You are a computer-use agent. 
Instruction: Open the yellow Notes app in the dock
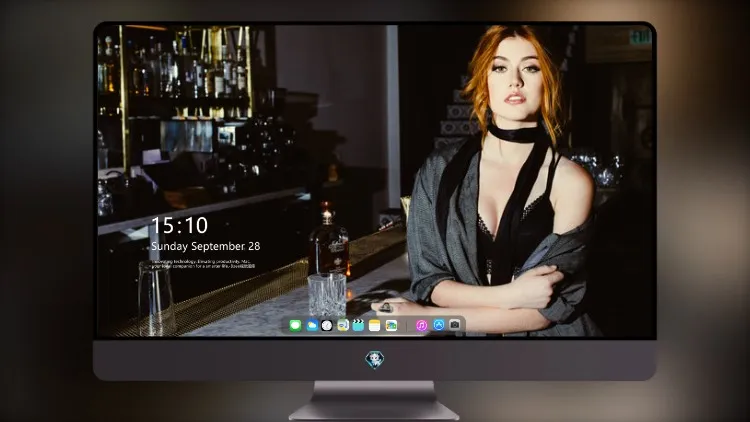(375, 325)
